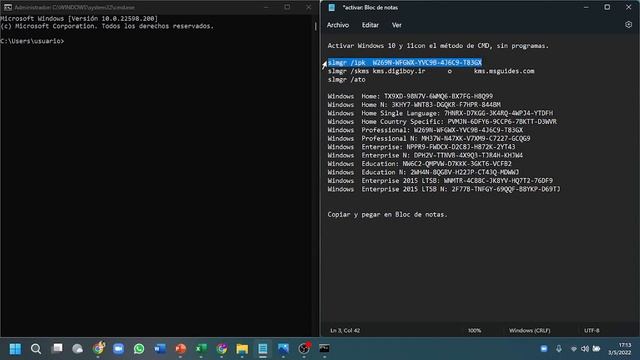The width and height of the screenshot is (640, 360).
Task: Click the Microsoft Windows version line in cmd
Action: (x=79, y=19)
